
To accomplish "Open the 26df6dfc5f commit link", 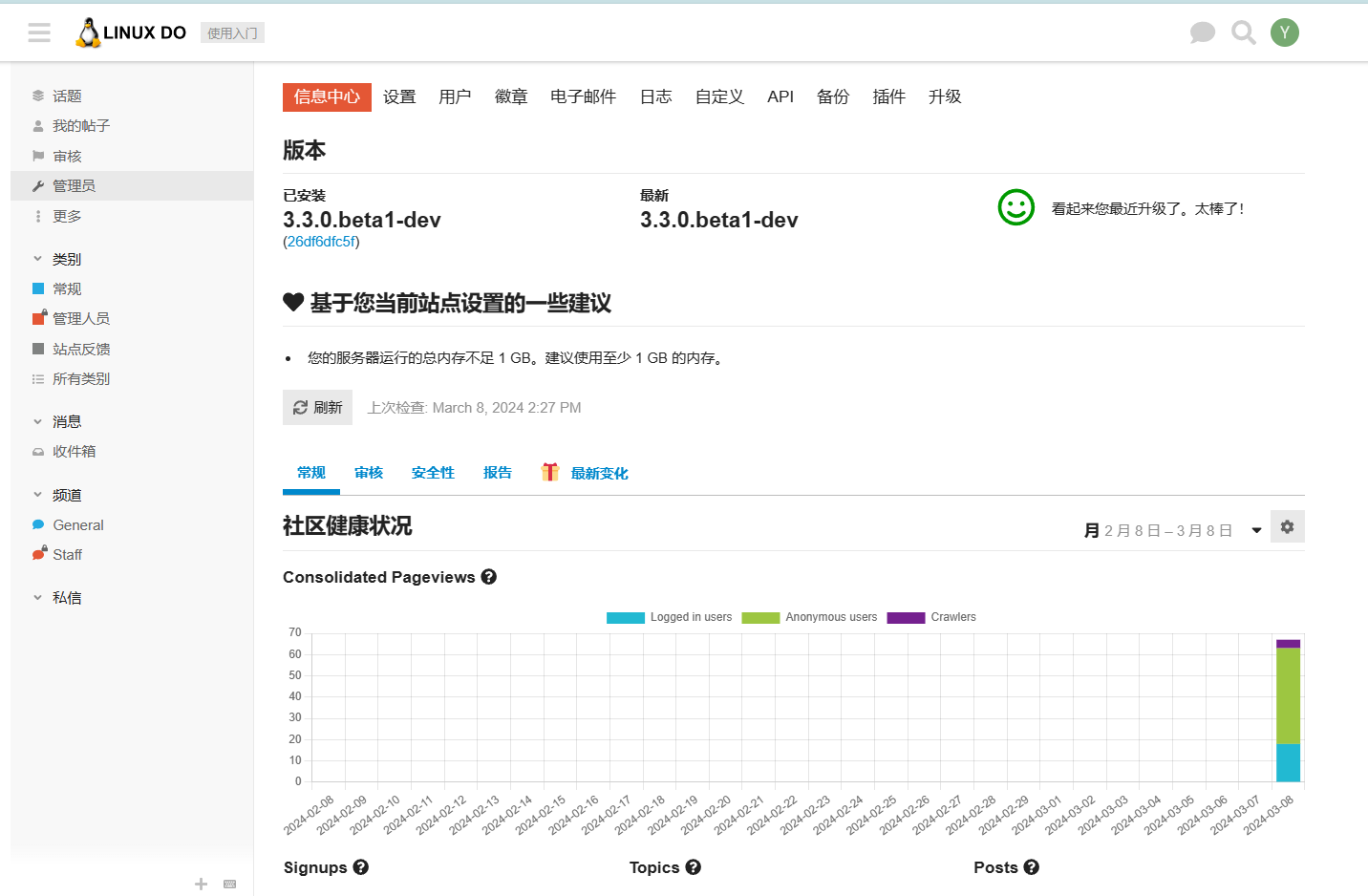I will (321, 242).
